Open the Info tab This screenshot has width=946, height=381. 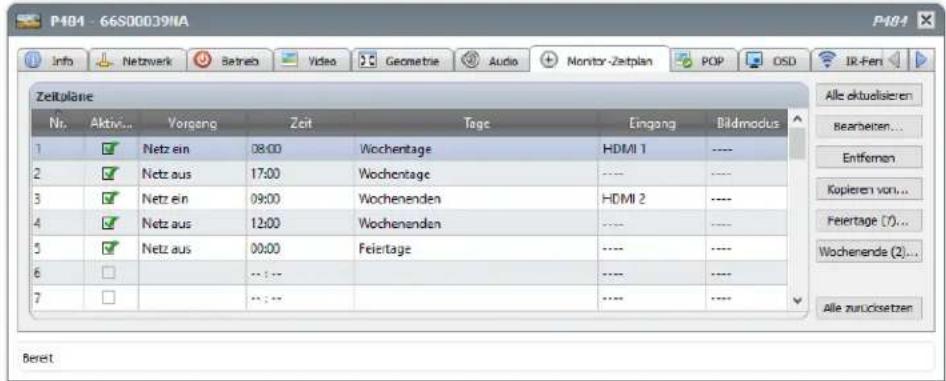54,61
